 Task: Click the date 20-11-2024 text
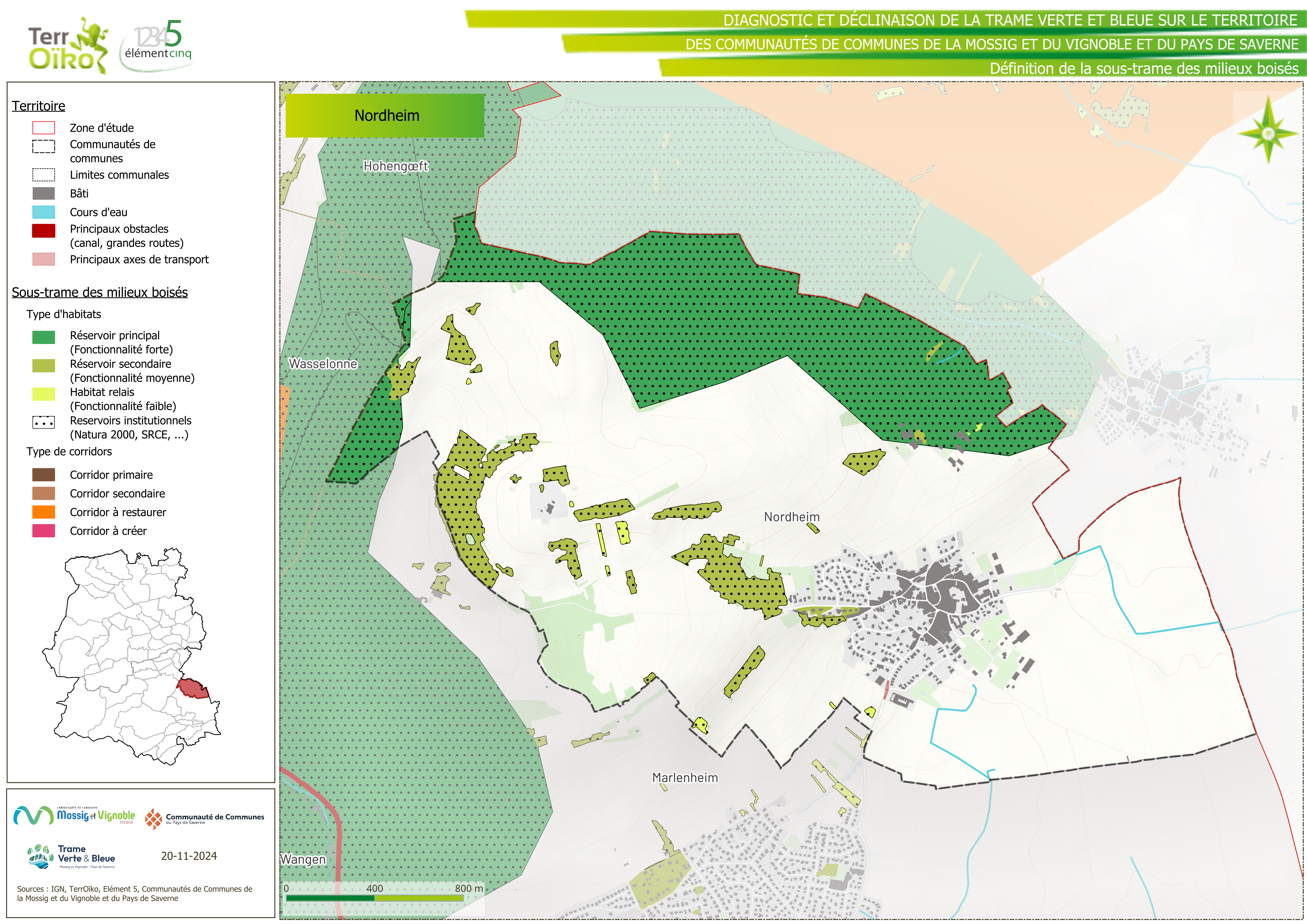(188, 856)
